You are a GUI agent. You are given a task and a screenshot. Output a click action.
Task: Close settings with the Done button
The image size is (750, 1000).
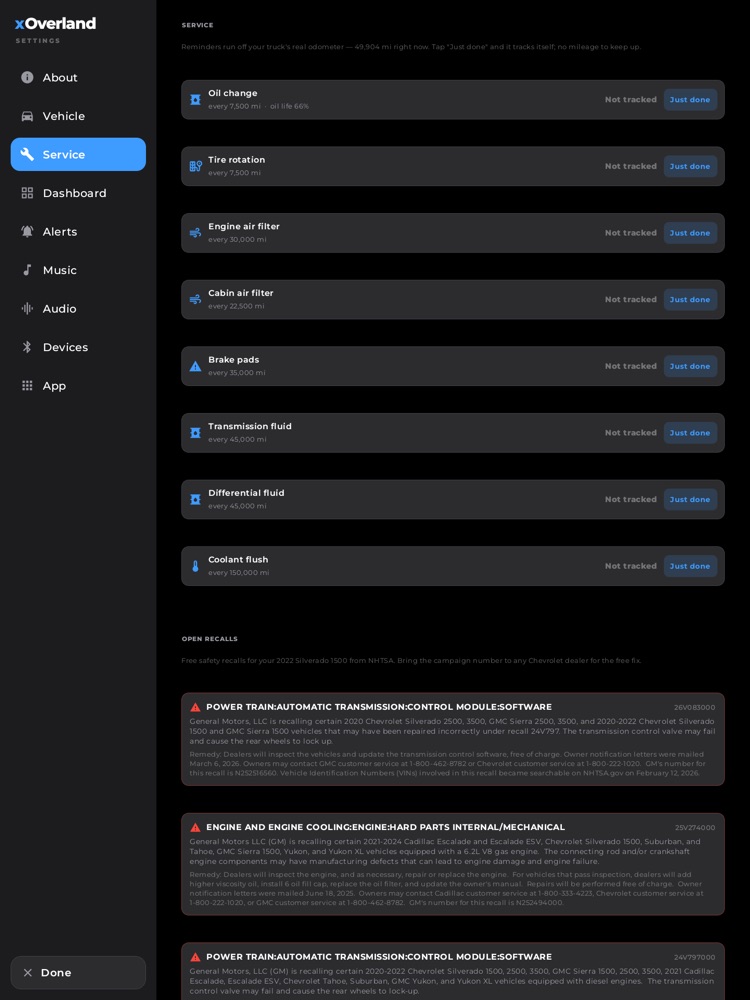78,973
